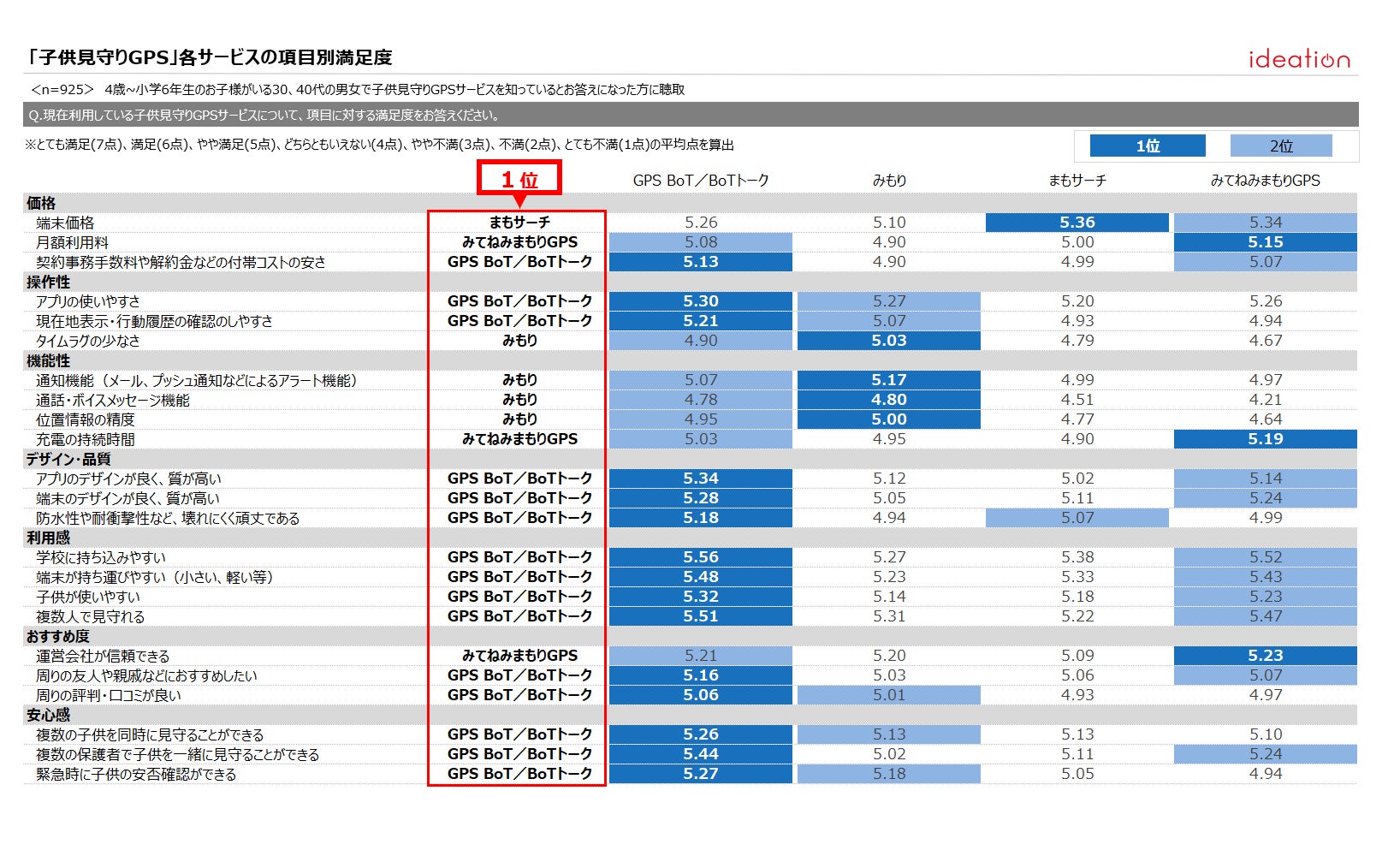Image resolution: width=1400 pixels, height=868 pixels.
Task: Click the "端末が持ち運びやすい（小さい、軽い等）" row label
Action: [155, 577]
